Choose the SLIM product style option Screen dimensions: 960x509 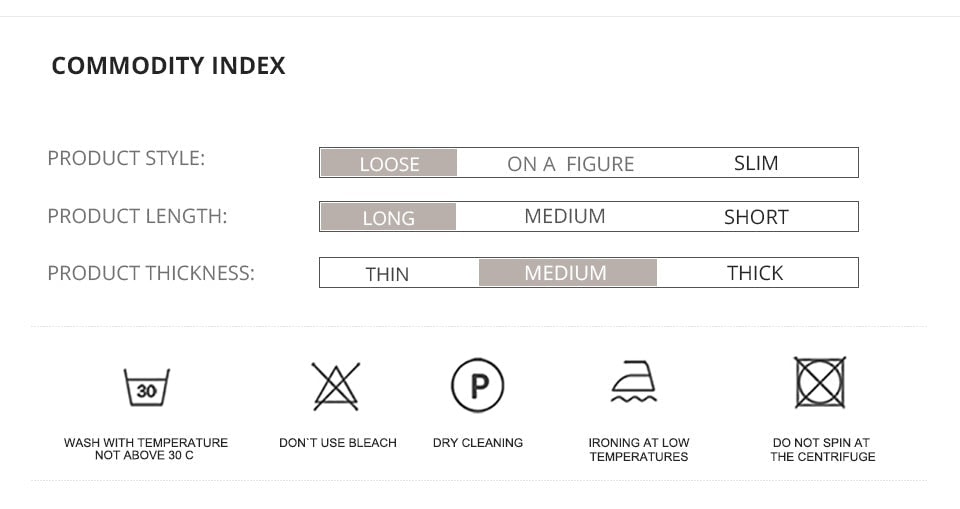click(x=756, y=163)
